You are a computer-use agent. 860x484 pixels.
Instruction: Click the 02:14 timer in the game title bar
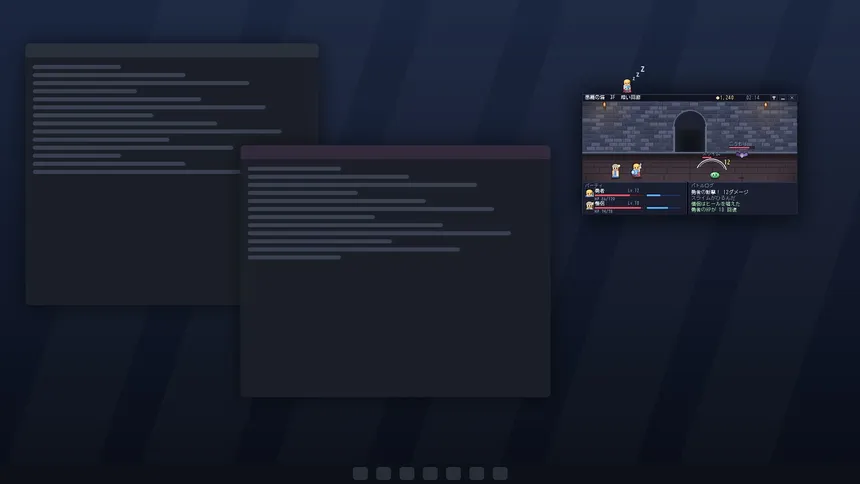(752, 98)
